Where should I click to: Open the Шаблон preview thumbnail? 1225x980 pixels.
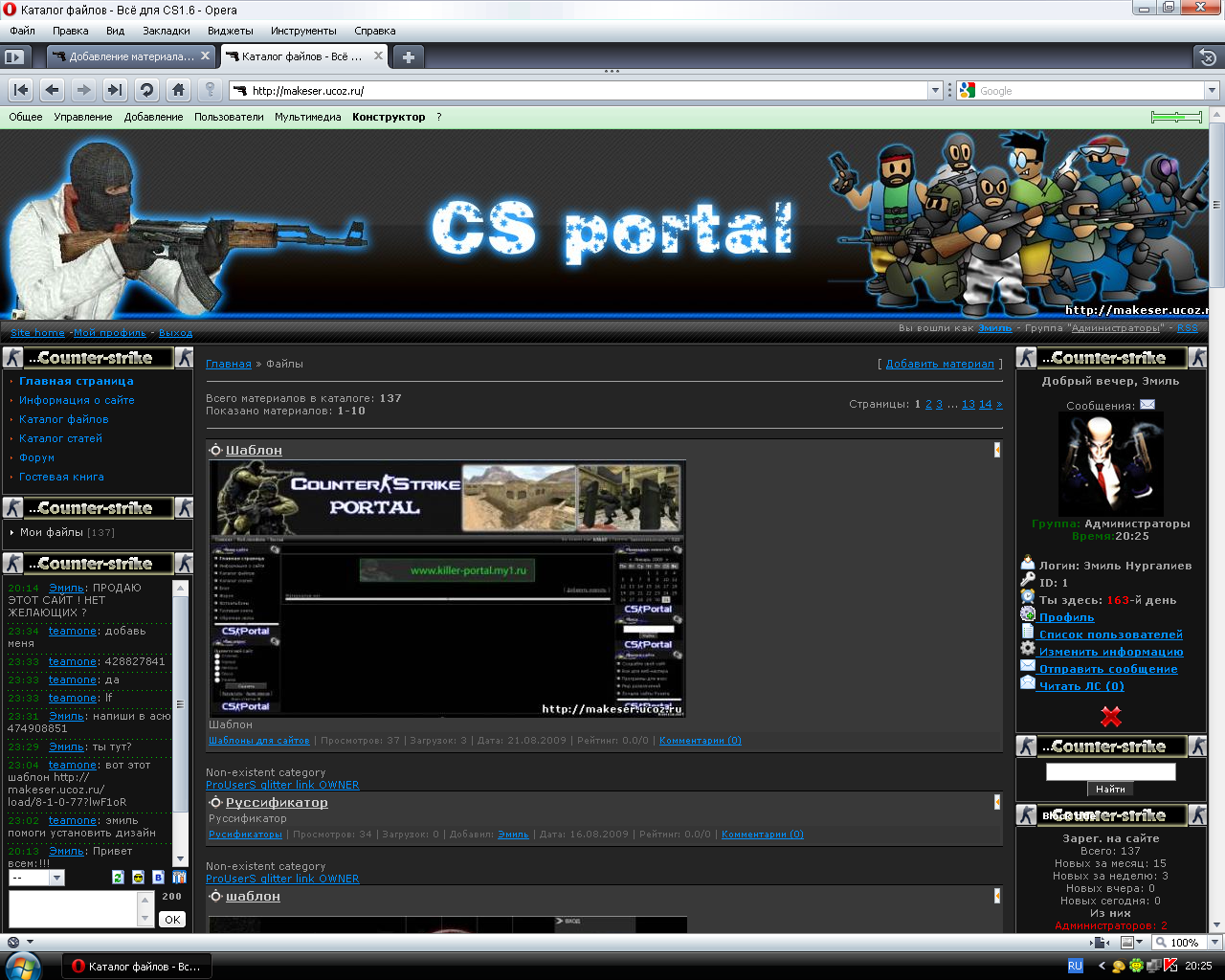pyautogui.click(x=447, y=589)
